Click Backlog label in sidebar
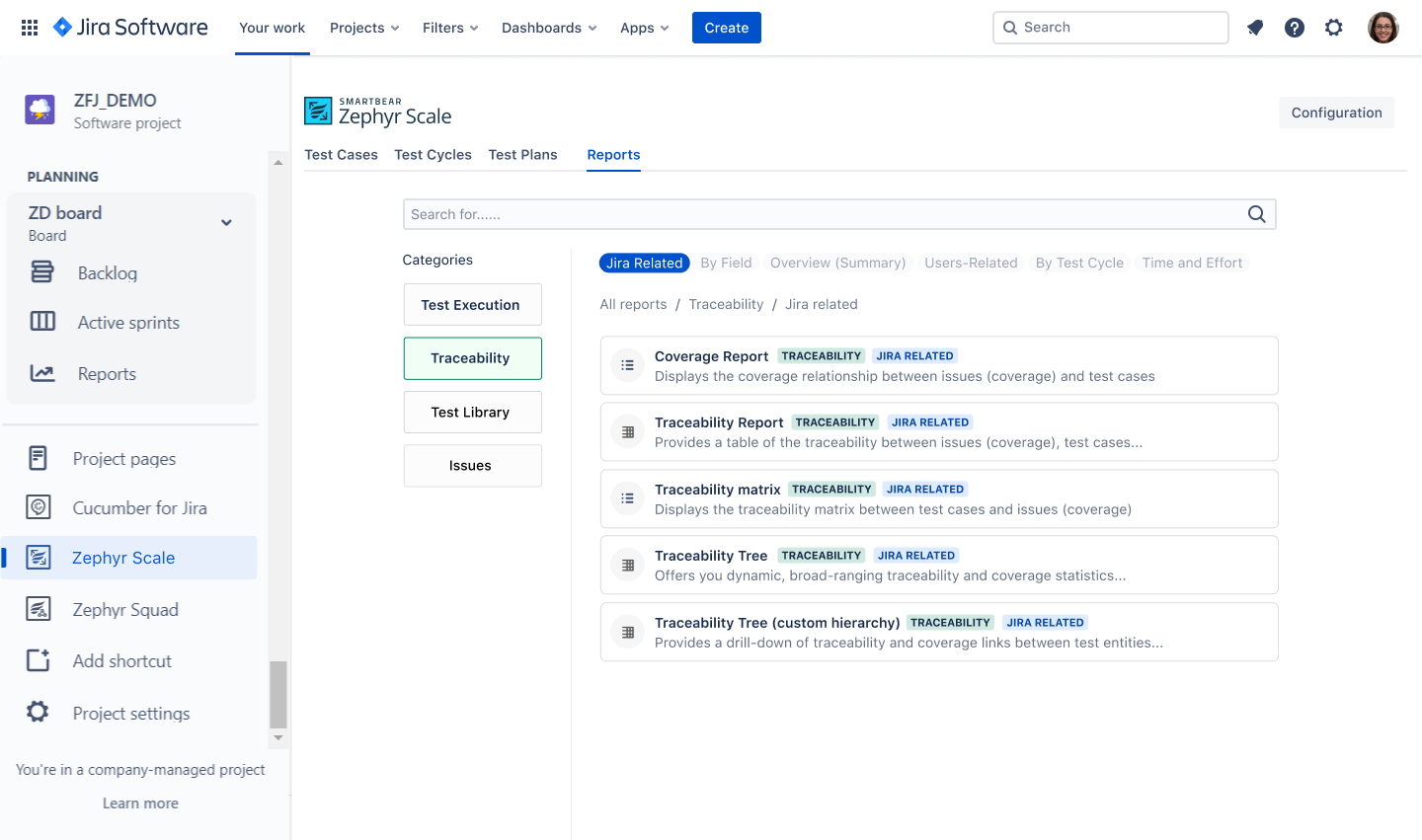Viewport: 1422px width, 840px height. (108, 272)
